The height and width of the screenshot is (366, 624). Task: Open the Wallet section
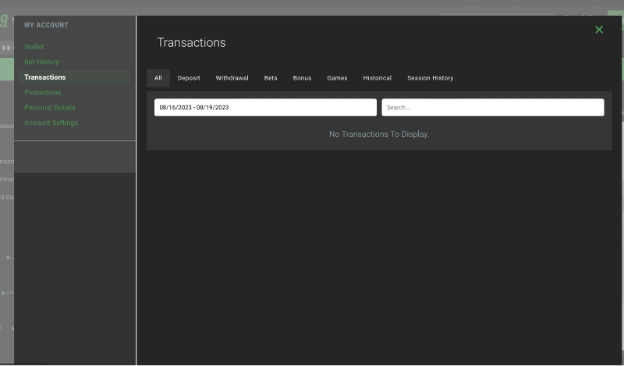click(x=34, y=47)
